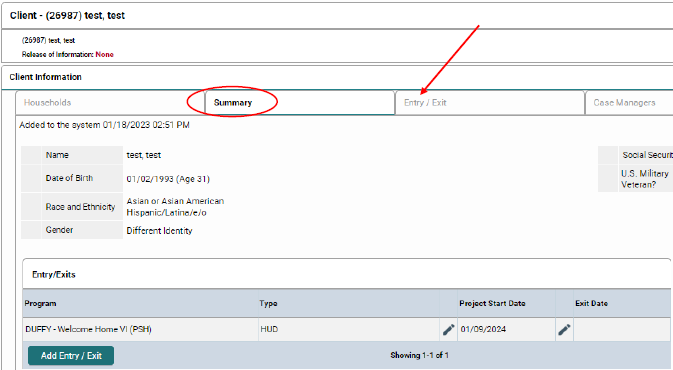Click the Client - (26987) test, test title
The height and width of the screenshot is (370, 673).
click(x=67, y=15)
